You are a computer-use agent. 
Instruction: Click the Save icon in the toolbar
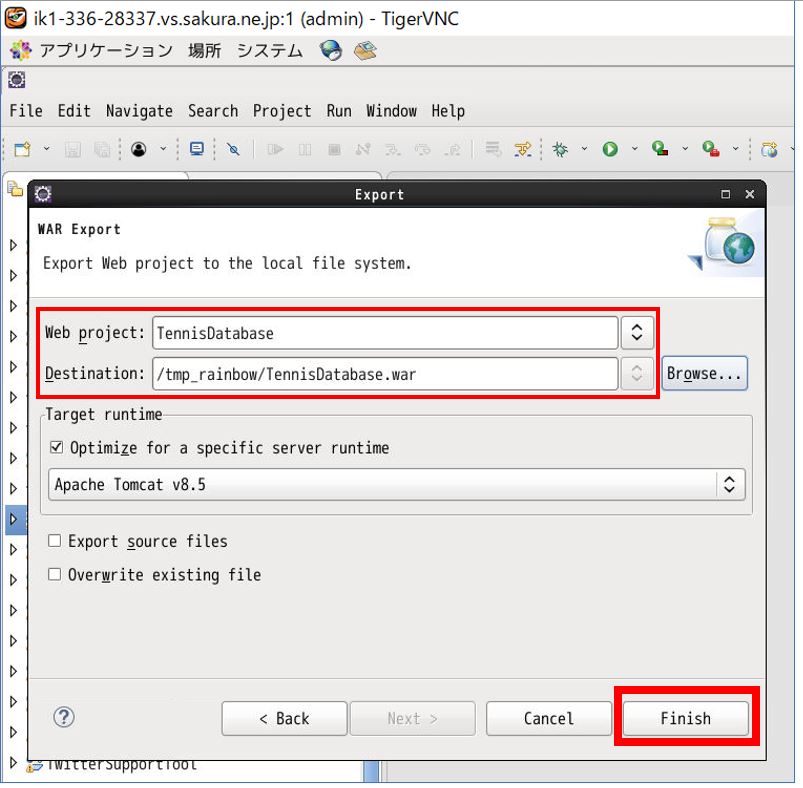(73, 150)
